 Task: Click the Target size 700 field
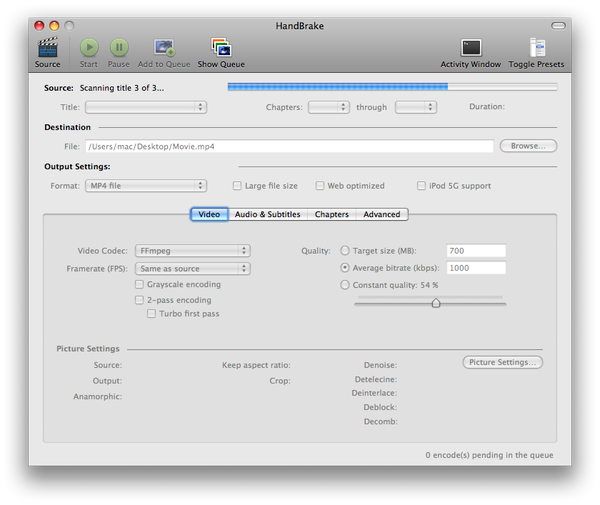click(x=476, y=251)
